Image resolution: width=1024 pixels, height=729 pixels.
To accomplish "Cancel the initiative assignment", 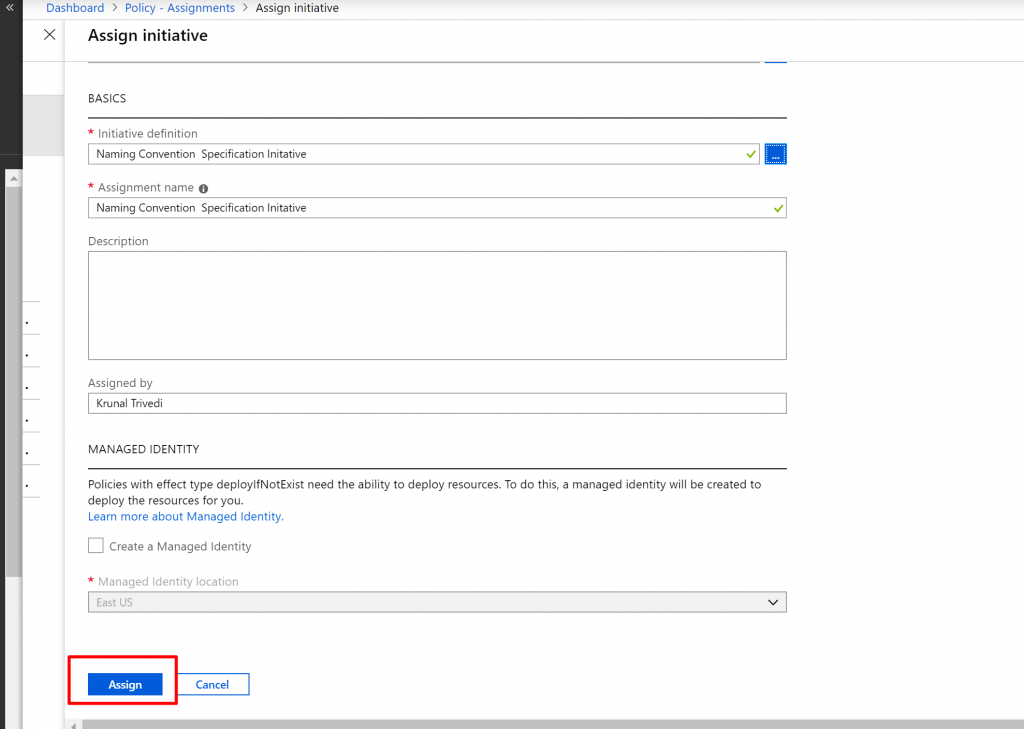I will [x=212, y=684].
